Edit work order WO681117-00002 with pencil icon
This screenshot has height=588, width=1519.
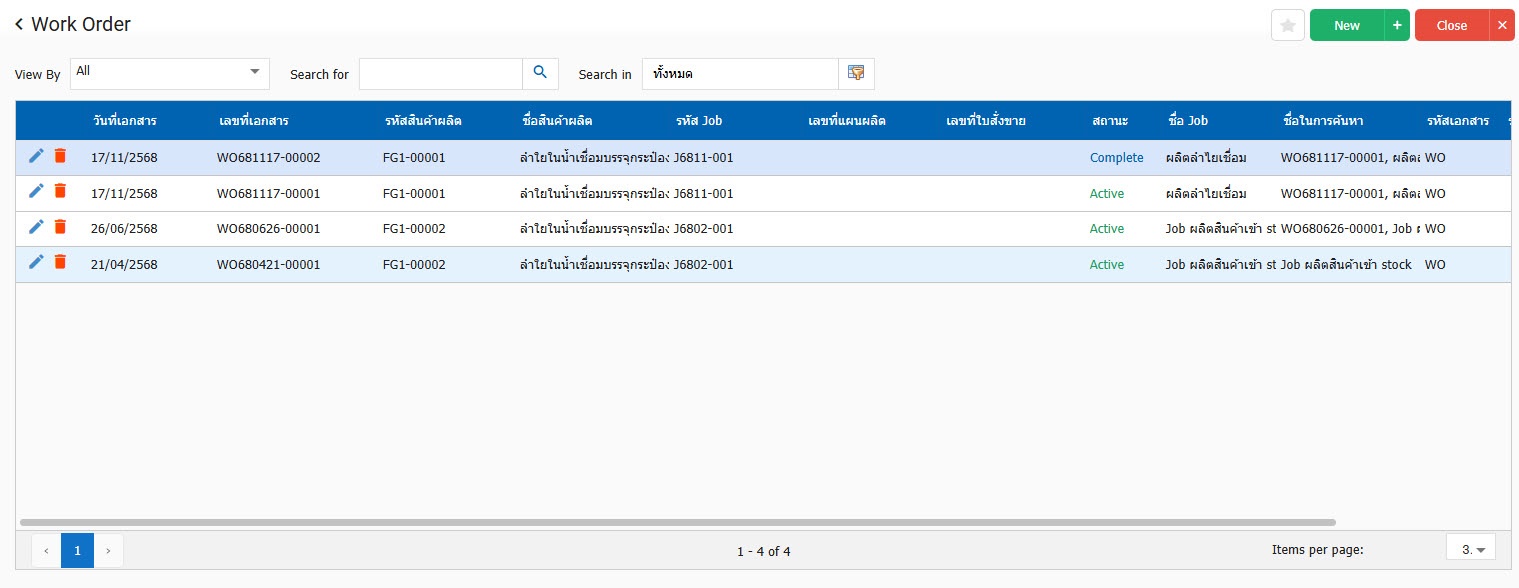point(36,156)
